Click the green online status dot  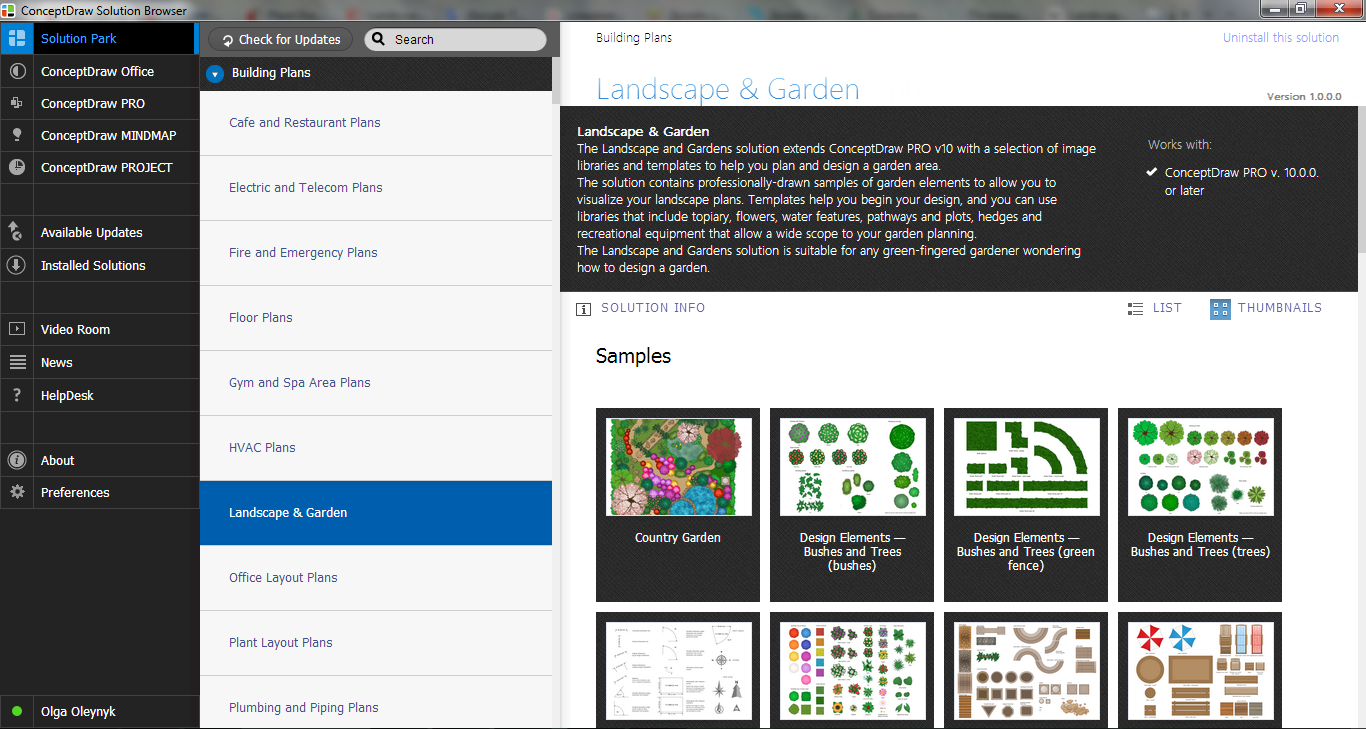[x=16, y=712]
